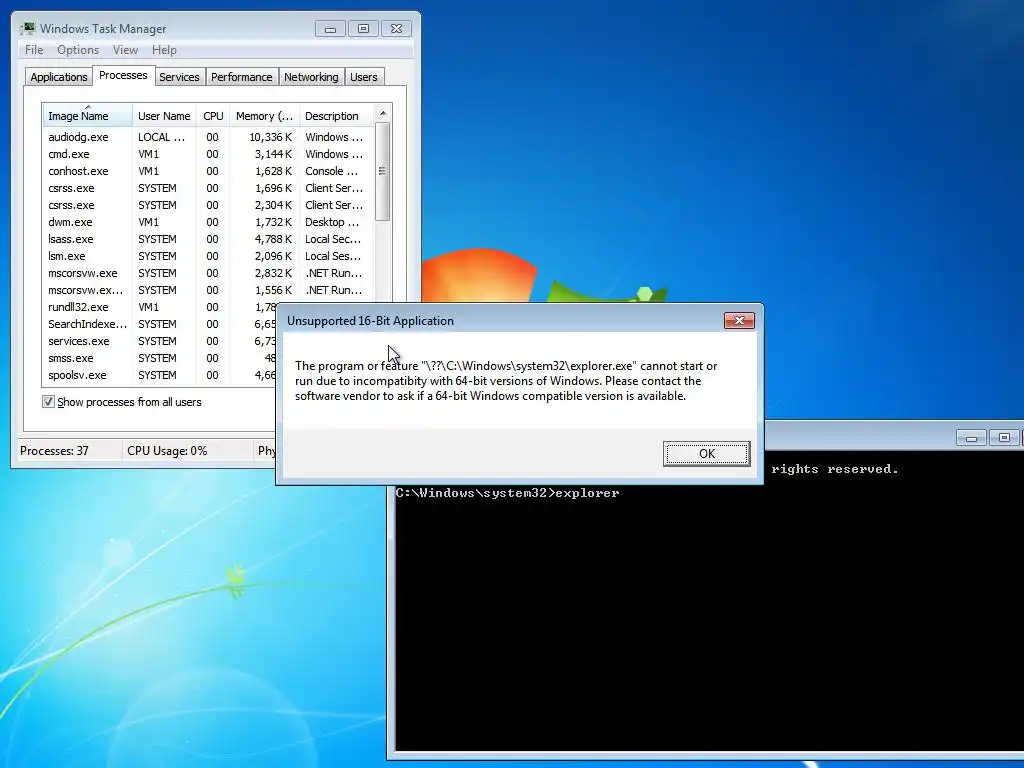The height and width of the screenshot is (768, 1024).
Task: Sort by Image Name column header
Action: point(88,116)
